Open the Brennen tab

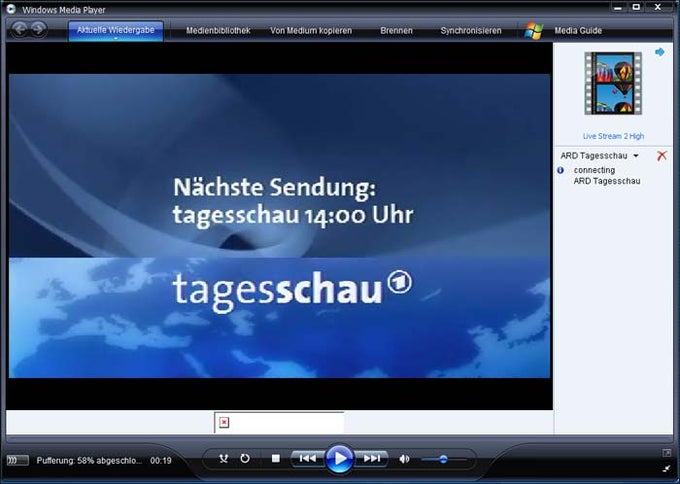(396, 31)
